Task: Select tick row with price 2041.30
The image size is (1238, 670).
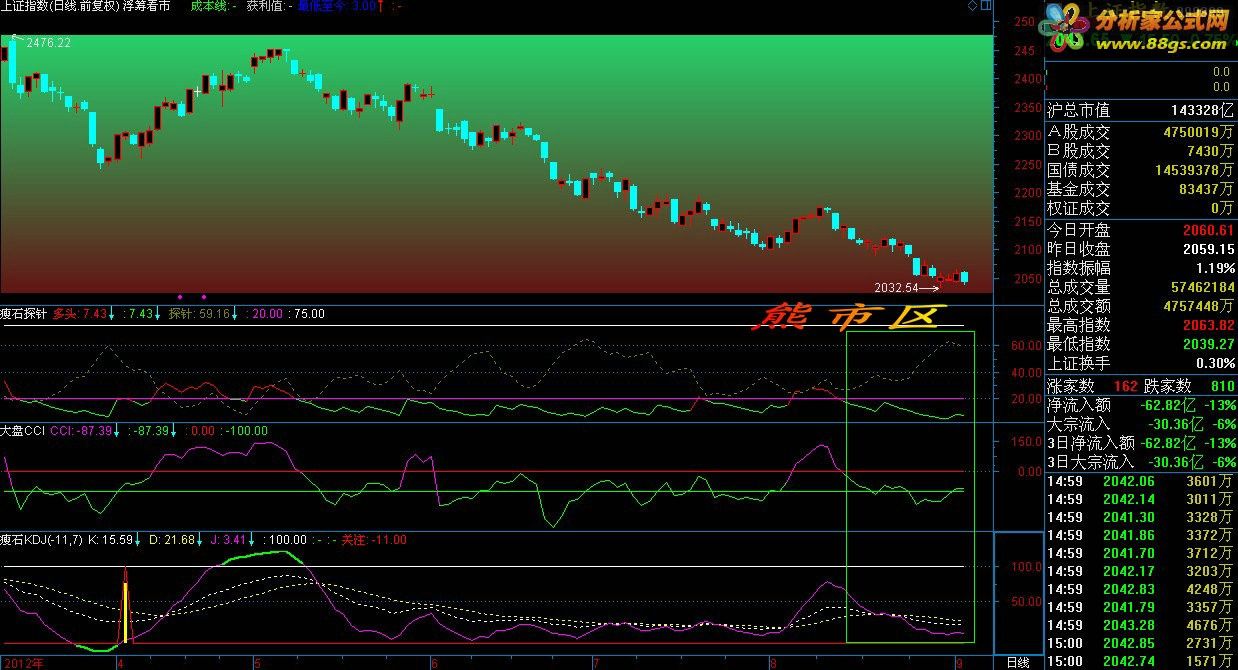Action: tap(1140, 517)
